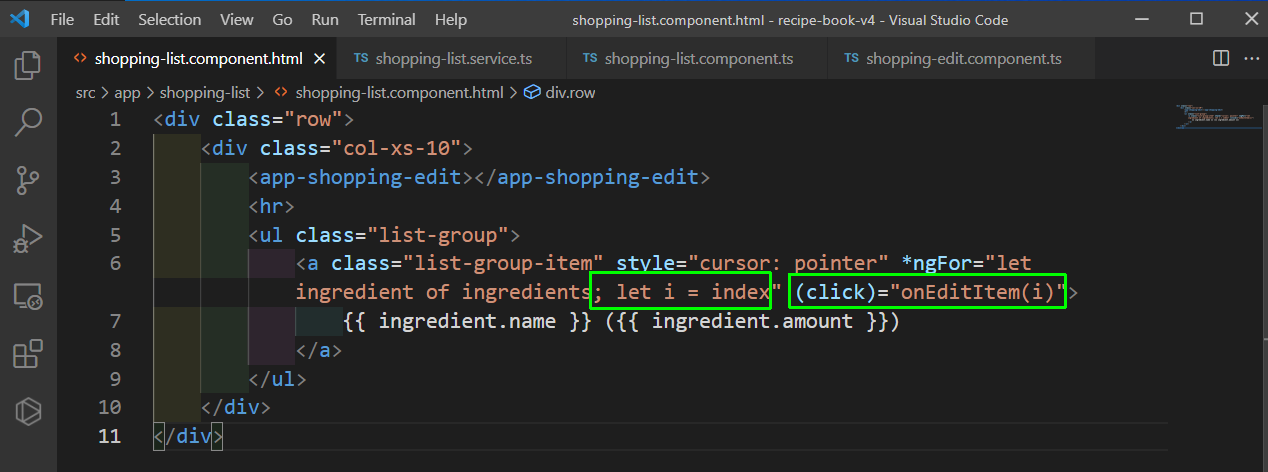Screen dimensions: 1268x472
Task: Click line number 1 in gutter
Action: click(x=115, y=120)
